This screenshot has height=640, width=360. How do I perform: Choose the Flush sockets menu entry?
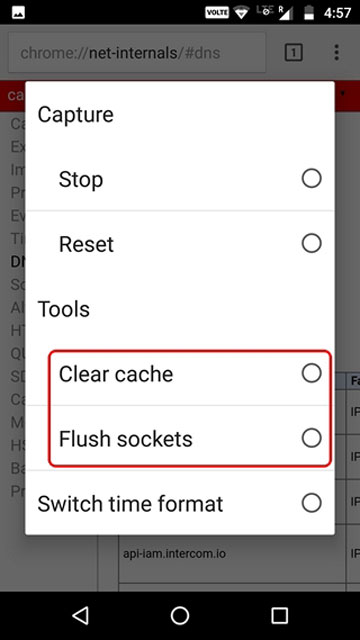point(180,438)
